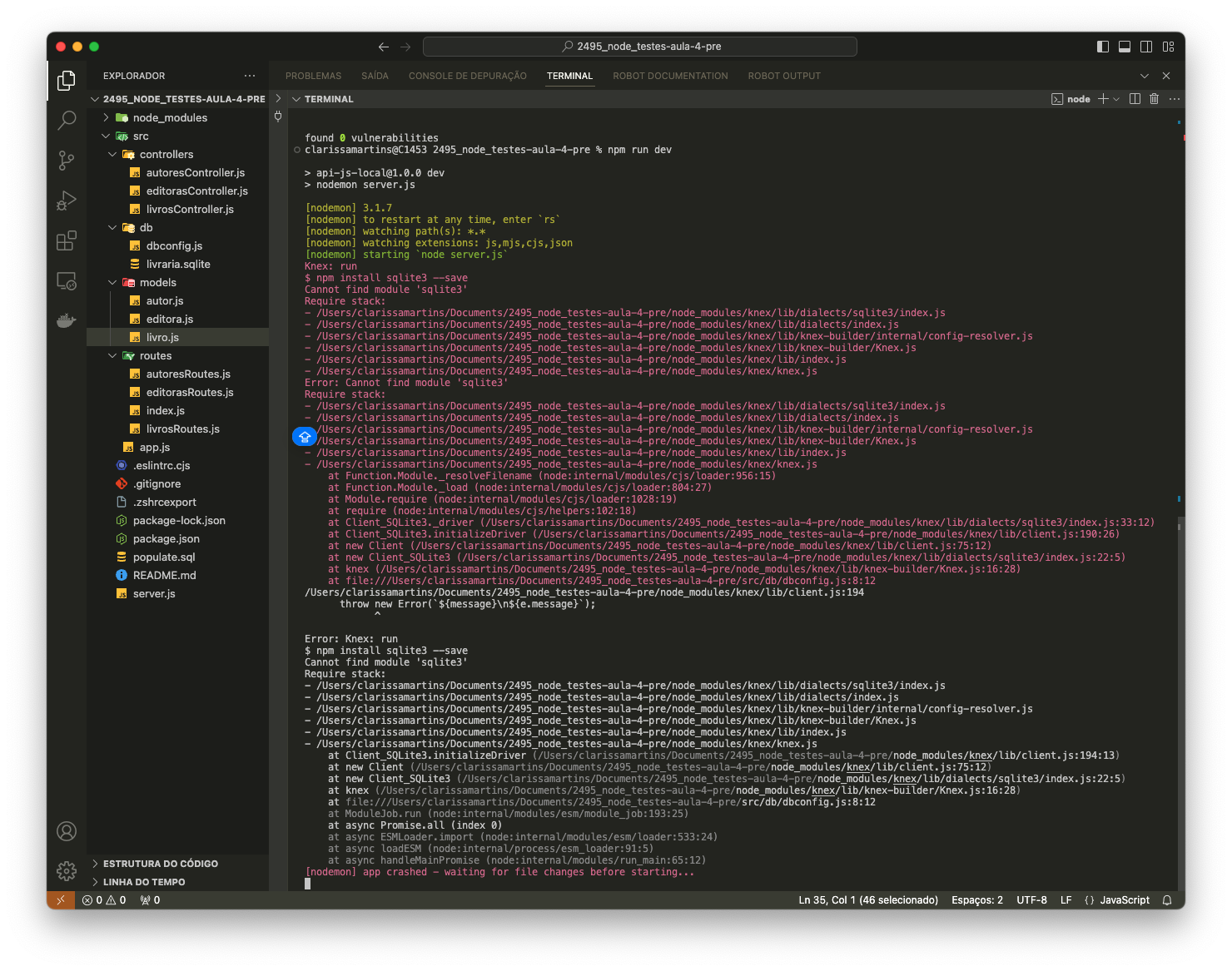The image size is (1232, 971).
Task: Maximize panel size chevron
Action: [1145, 76]
